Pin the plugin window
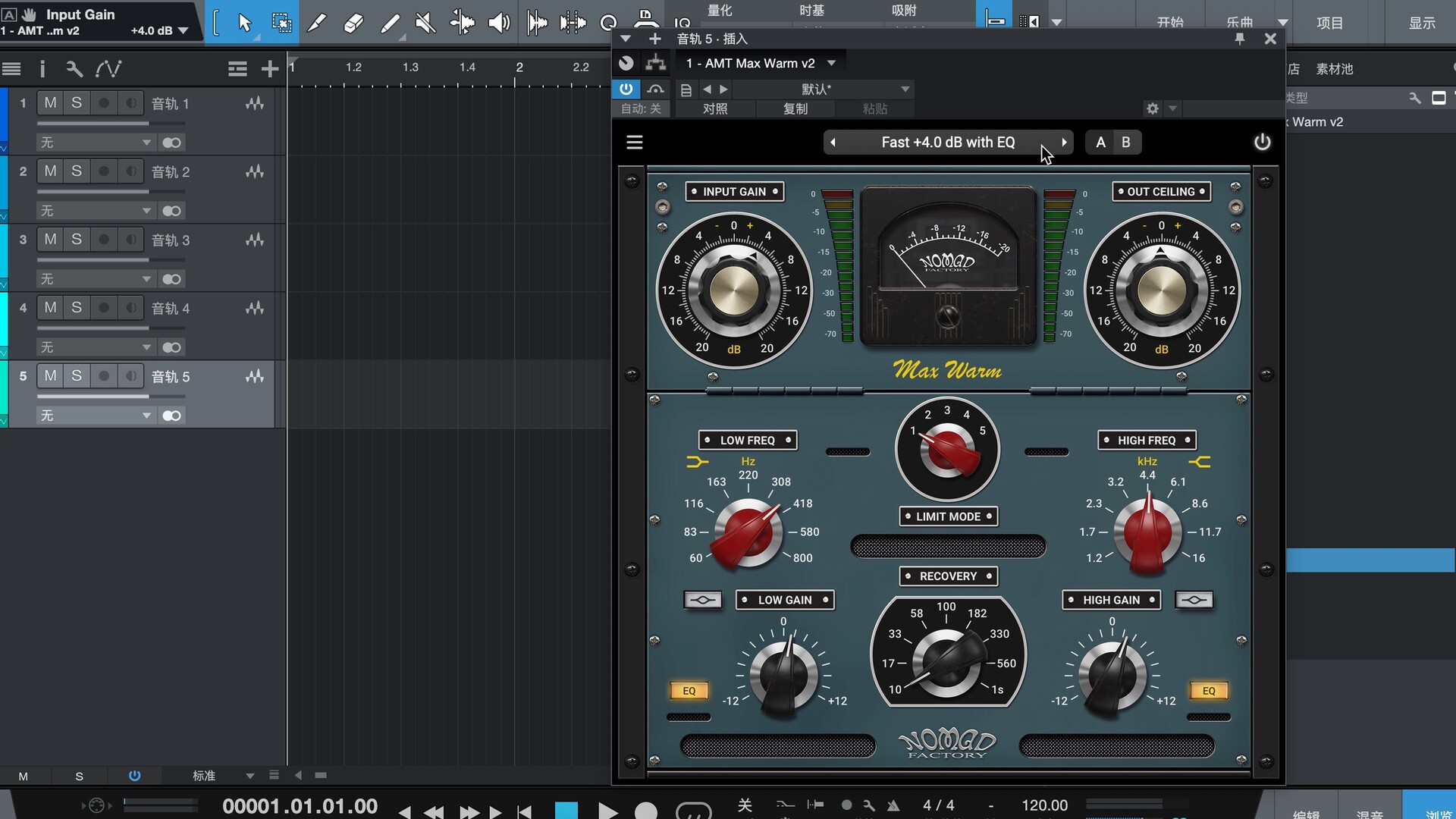 1240,39
